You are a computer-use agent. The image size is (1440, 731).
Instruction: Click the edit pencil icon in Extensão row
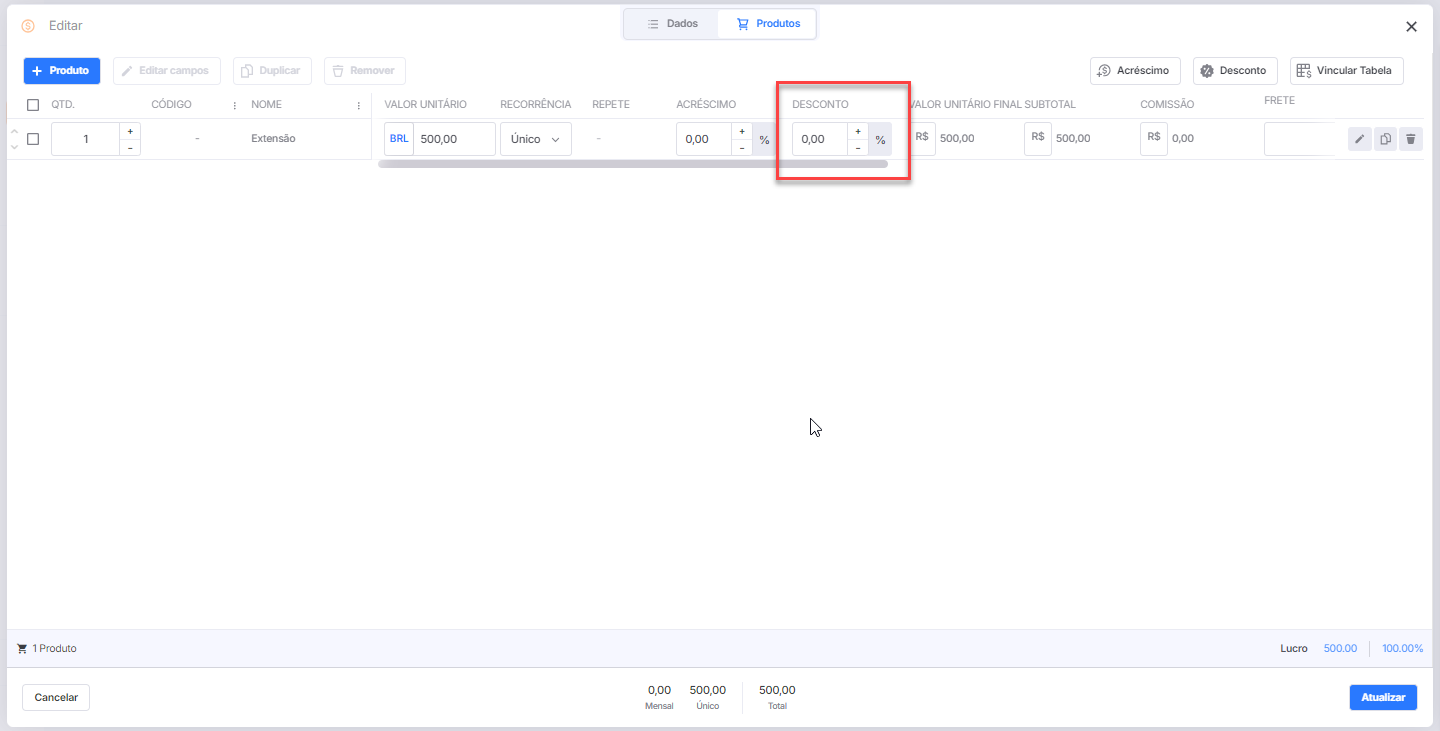(x=1359, y=139)
